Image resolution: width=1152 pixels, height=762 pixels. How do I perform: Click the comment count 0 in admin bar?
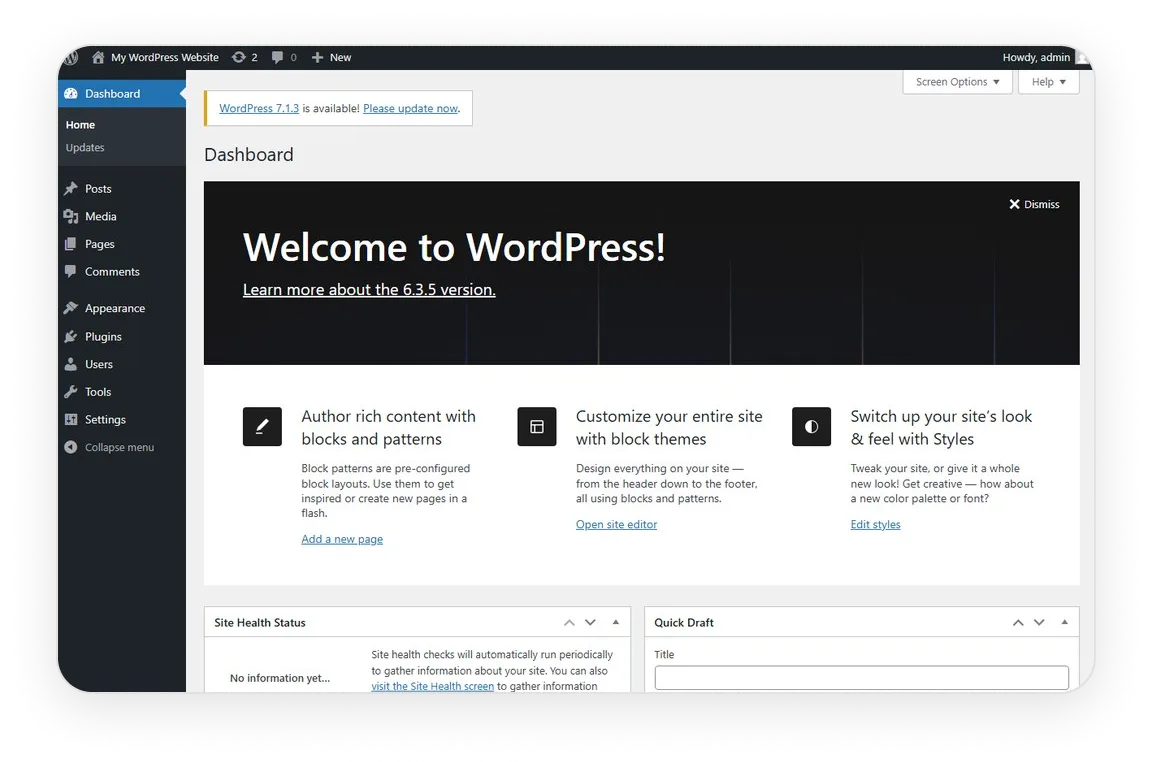point(294,57)
